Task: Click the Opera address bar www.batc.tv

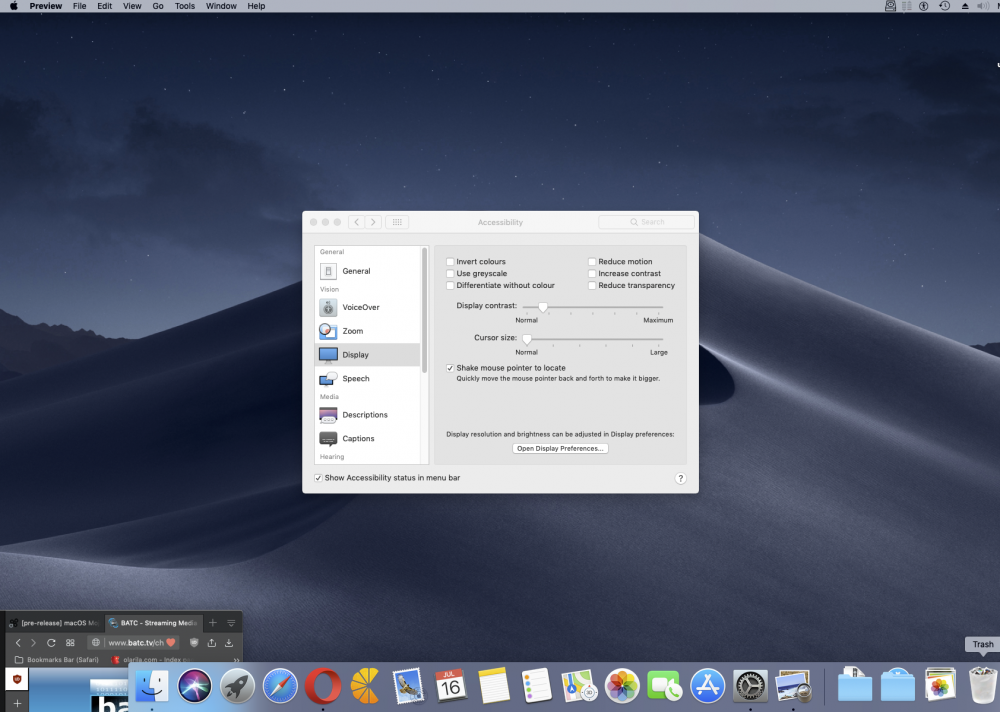Action: coord(134,643)
